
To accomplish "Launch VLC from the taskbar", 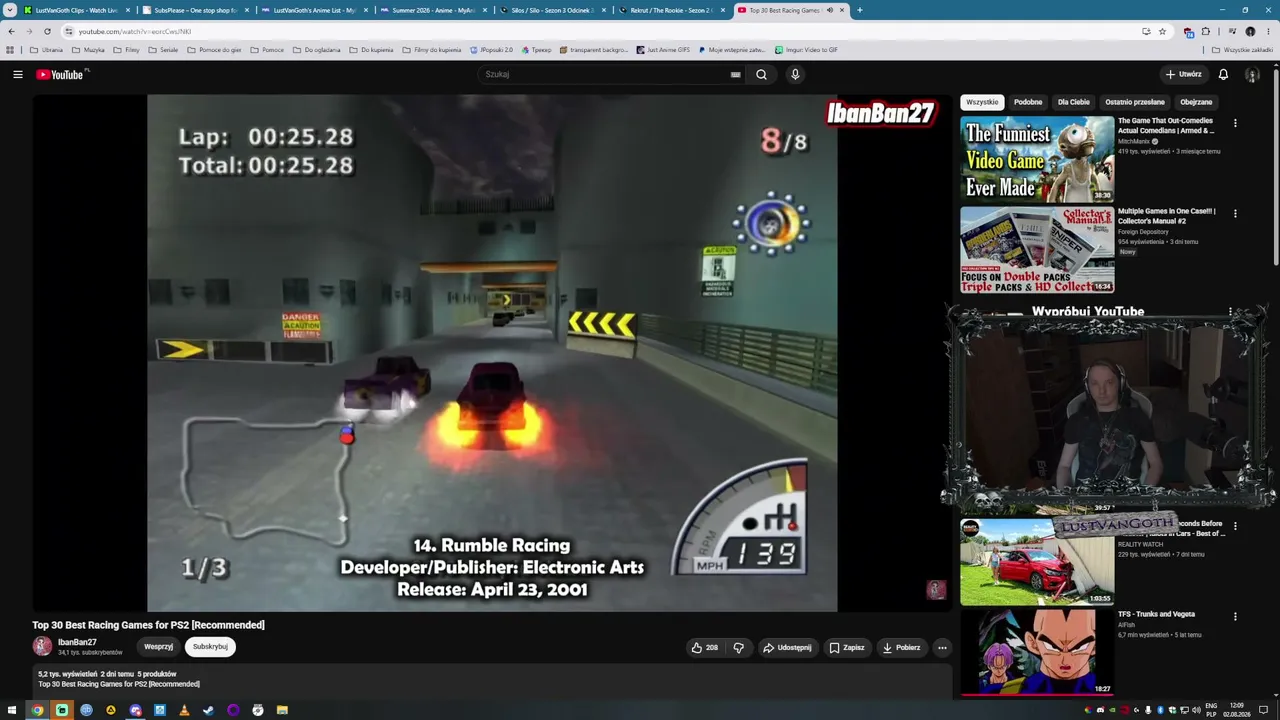I will (x=184, y=710).
